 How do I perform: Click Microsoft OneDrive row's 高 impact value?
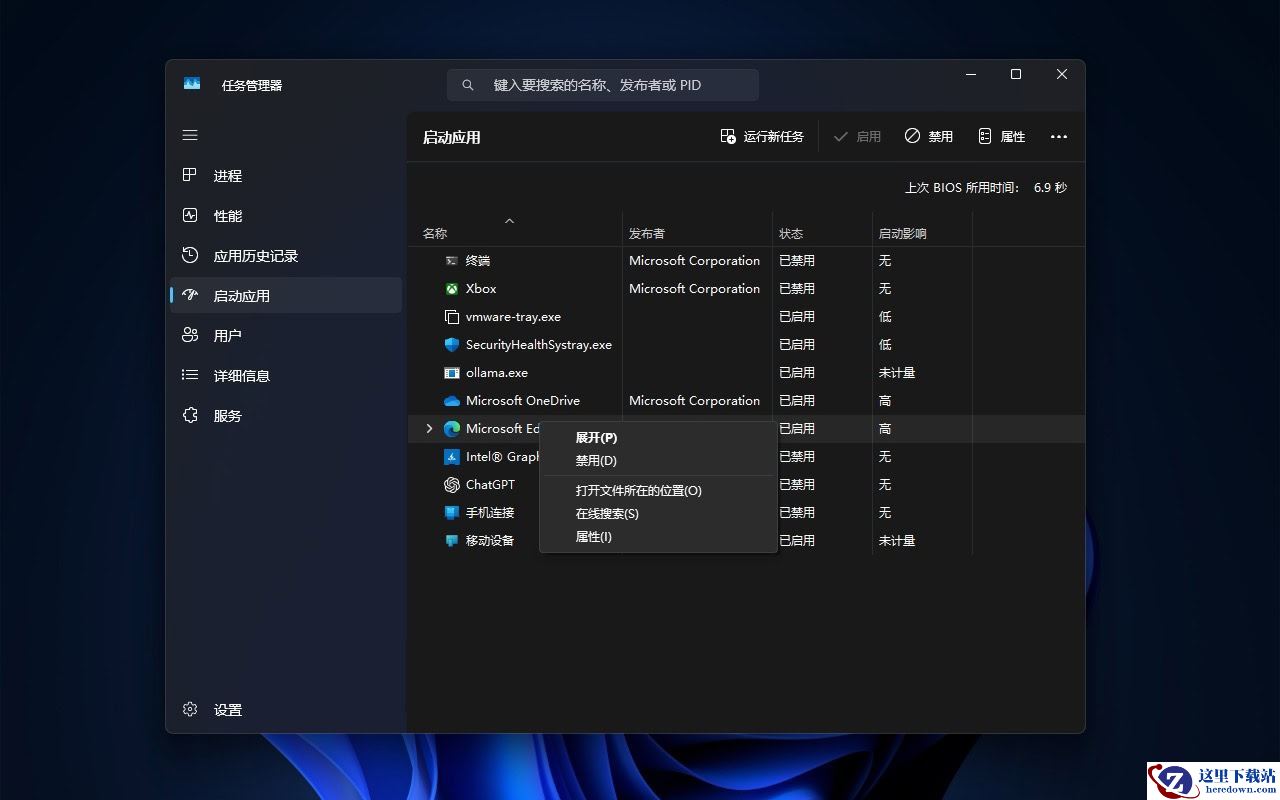coord(885,400)
